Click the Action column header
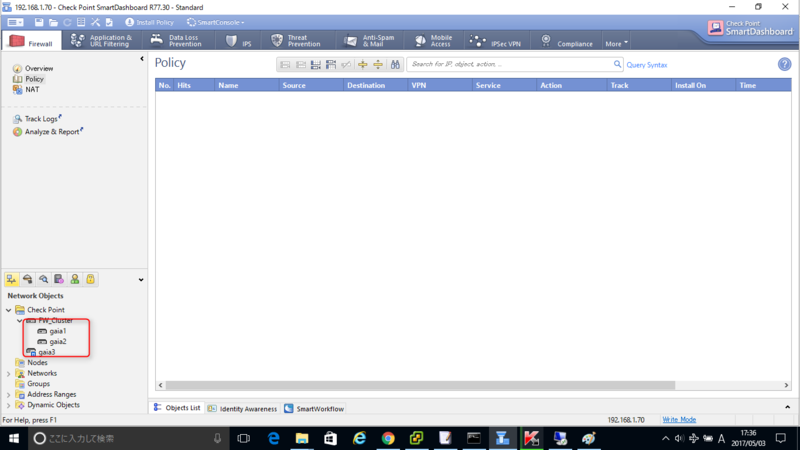The height and width of the screenshot is (450, 800). [571, 85]
